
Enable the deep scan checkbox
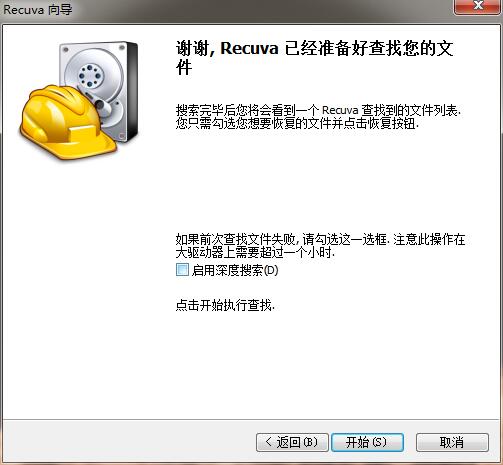pyautogui.click(x=182, y=270)
